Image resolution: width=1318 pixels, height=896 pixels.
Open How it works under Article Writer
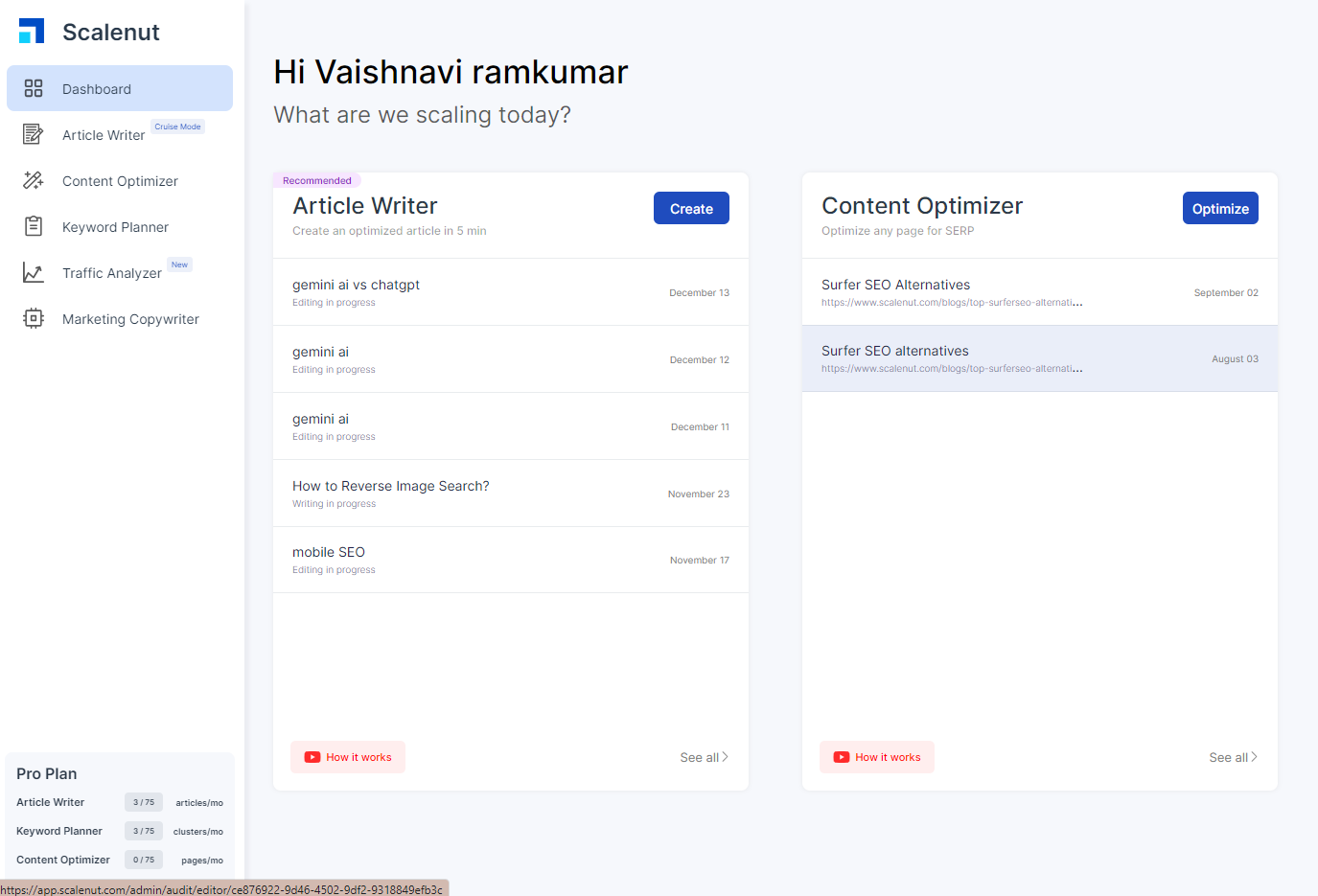pyautogui.click(x=348, y=757)
